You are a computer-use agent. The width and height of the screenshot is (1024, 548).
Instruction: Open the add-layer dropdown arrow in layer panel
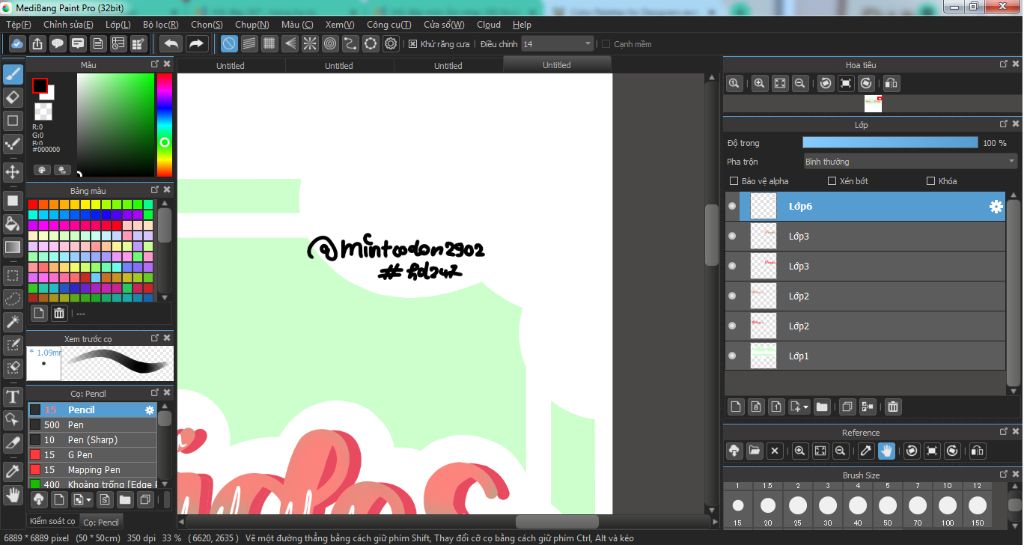point(804,407)
